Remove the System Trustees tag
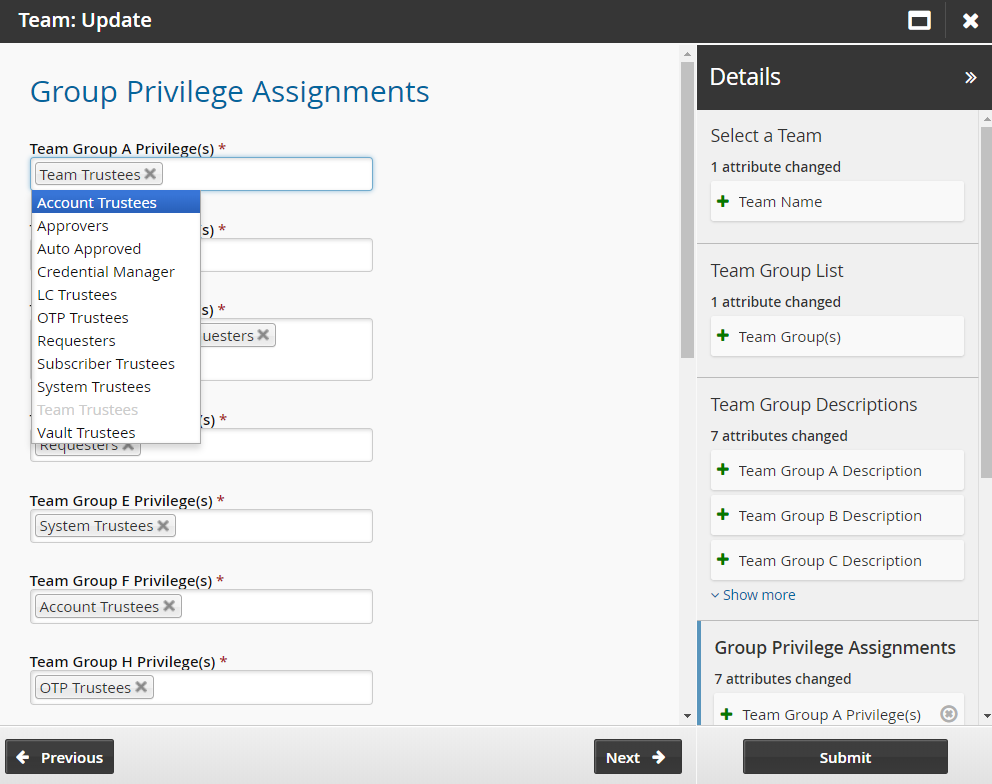Image resolution: width=992 pixels, height=784 pixels. 163,526
